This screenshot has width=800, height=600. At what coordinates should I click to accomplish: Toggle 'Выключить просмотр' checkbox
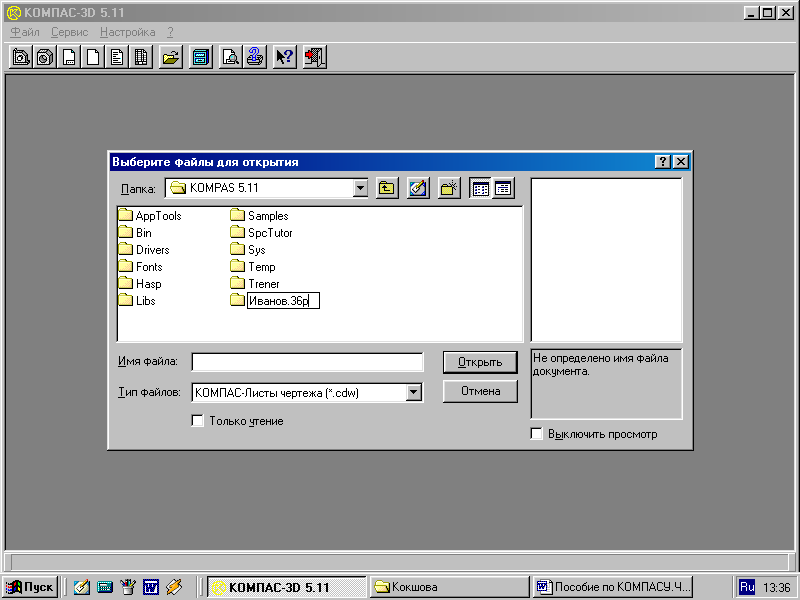pyautogui.click(x=536, y=434)
